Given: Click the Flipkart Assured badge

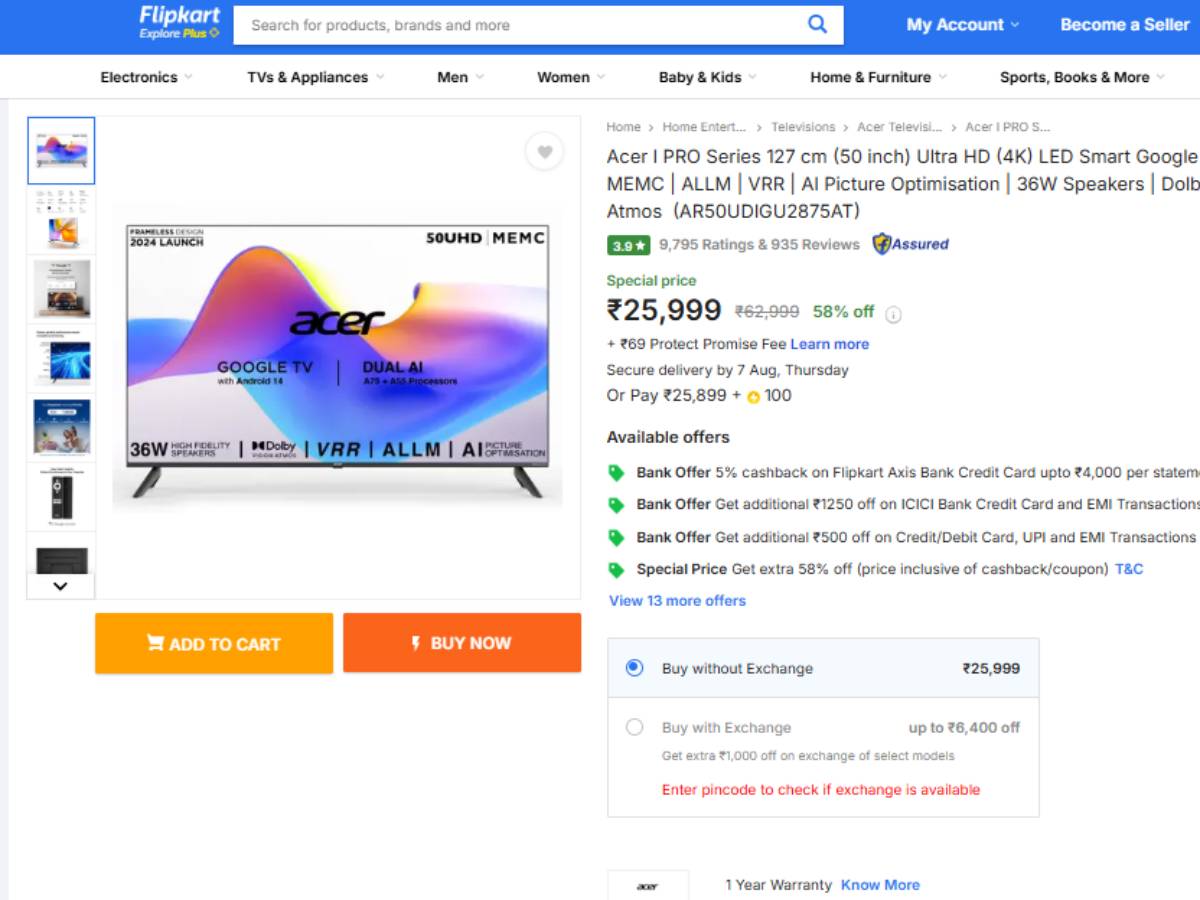Looking at the screenshot, I should pos(910,244).
